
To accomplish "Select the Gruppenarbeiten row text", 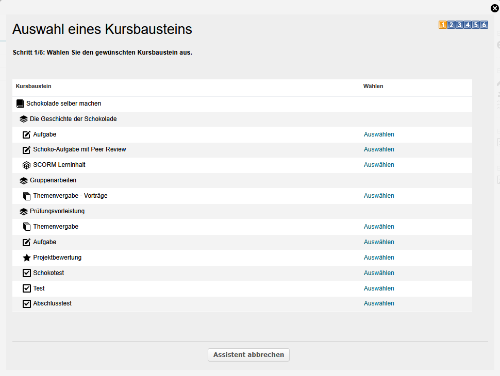I will [x=53, y=180].
